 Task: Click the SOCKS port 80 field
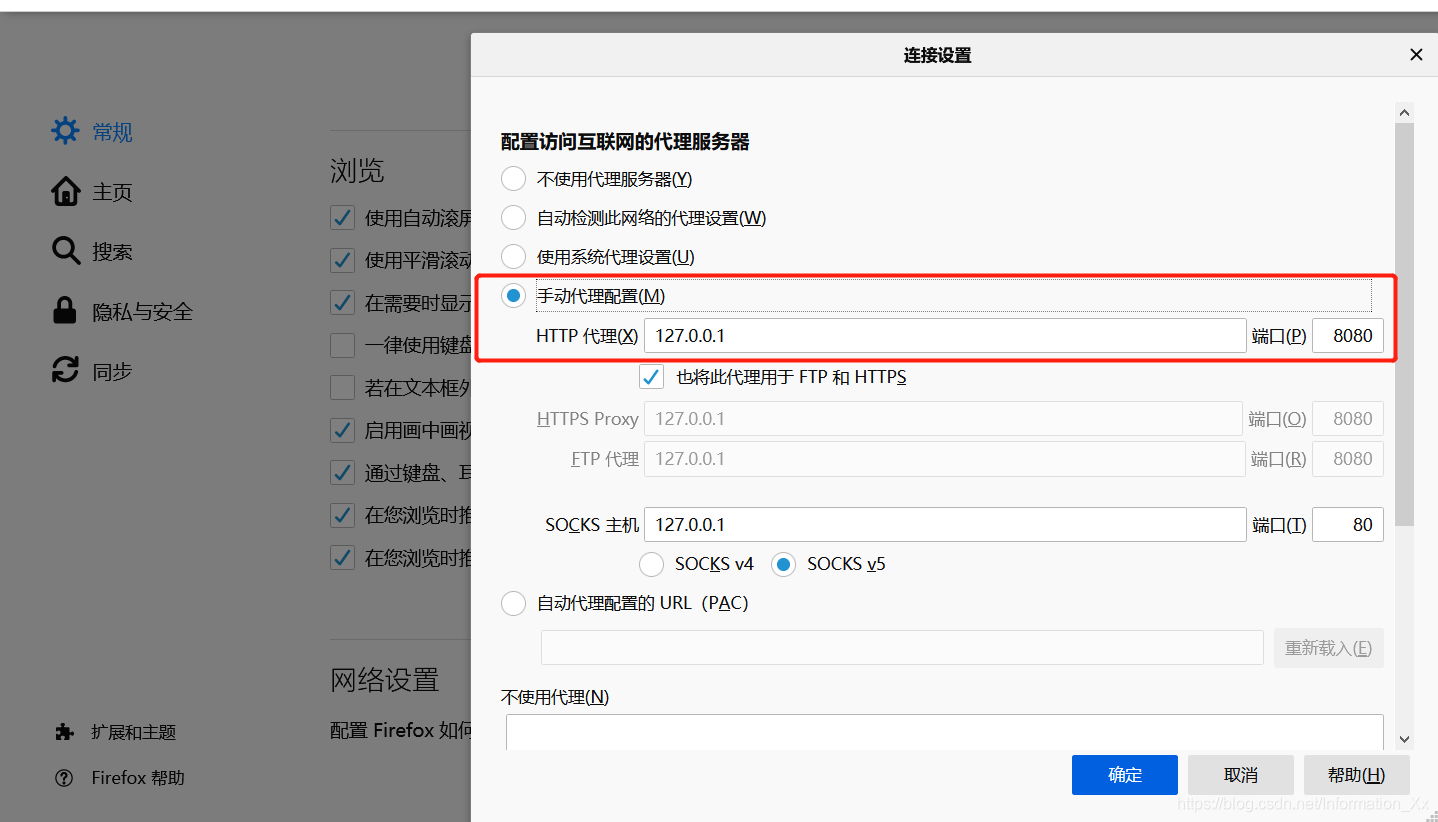pyautogui.click(x=1347, y=524)
